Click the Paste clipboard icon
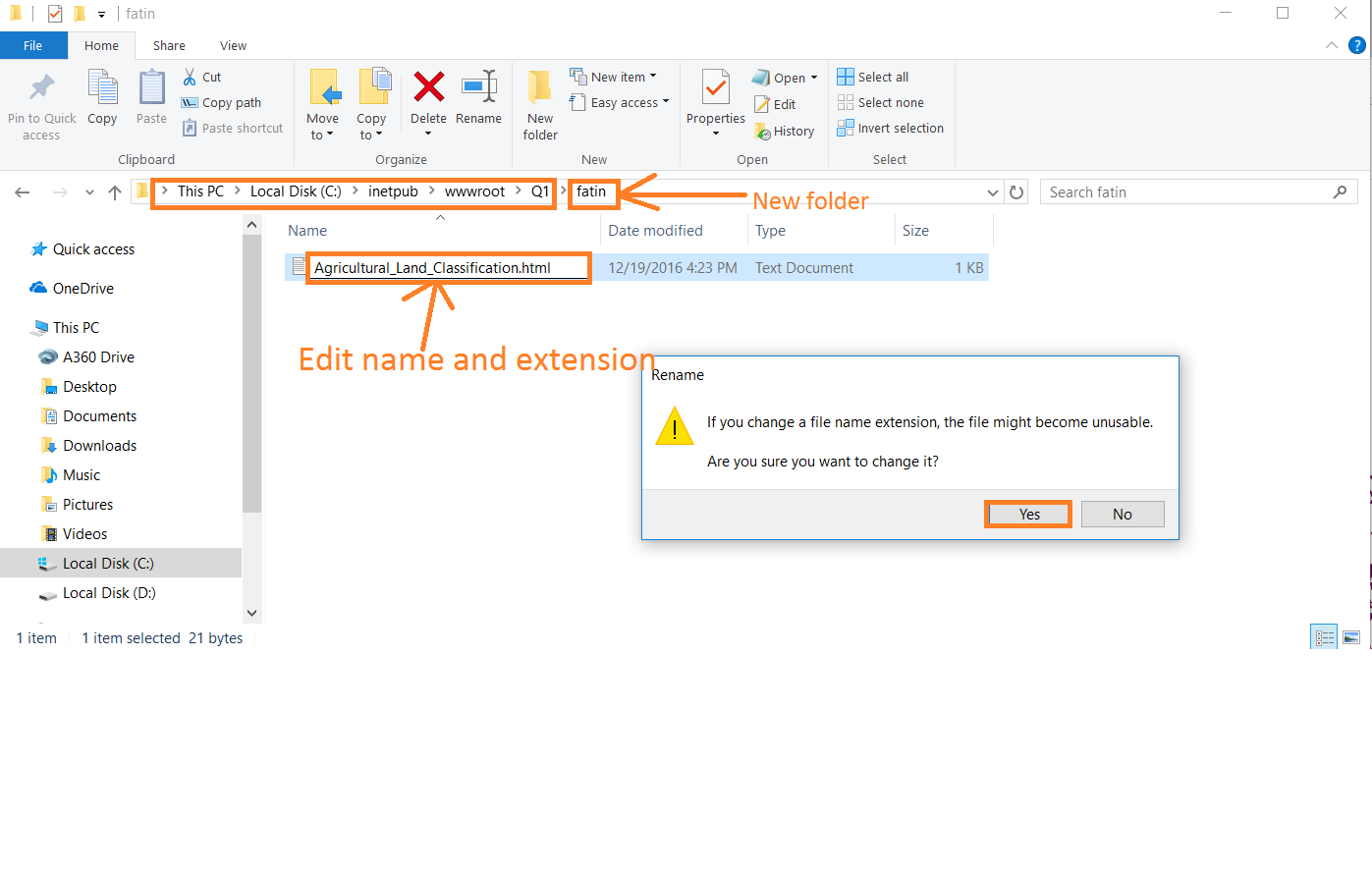Screen dimensions: 1372x875 (151, 87)
